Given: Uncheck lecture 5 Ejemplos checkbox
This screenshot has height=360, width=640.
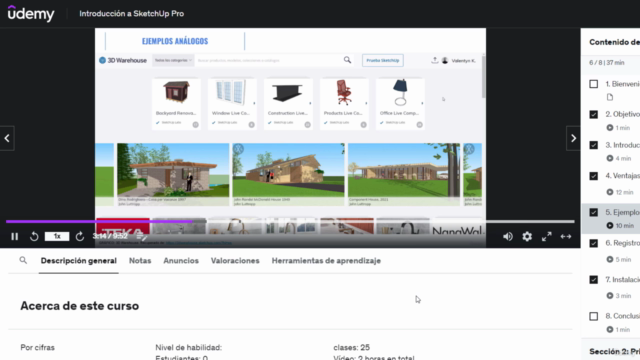Looking at the screenshot, I should (593, 212).
